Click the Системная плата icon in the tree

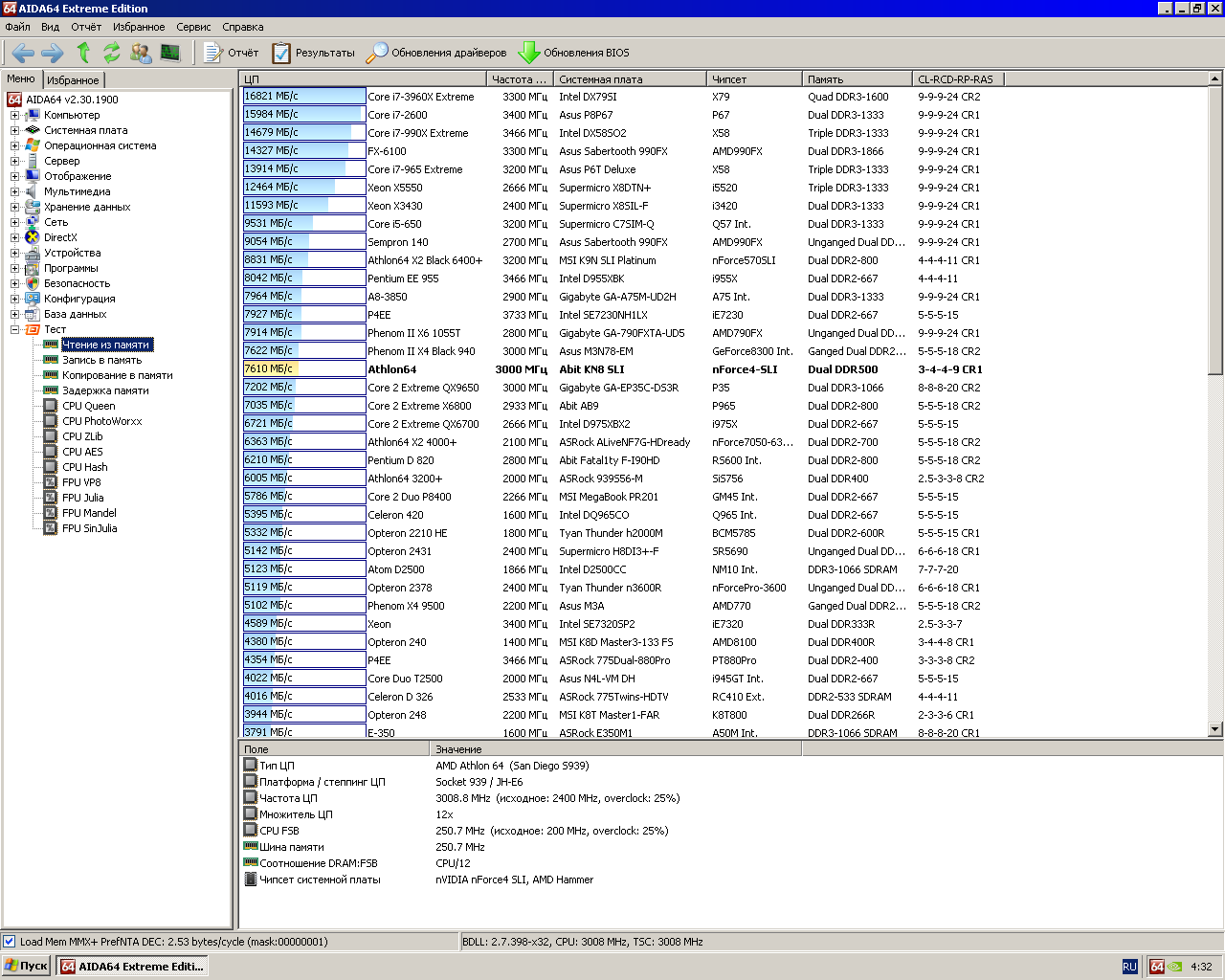(x=33, y=130)
